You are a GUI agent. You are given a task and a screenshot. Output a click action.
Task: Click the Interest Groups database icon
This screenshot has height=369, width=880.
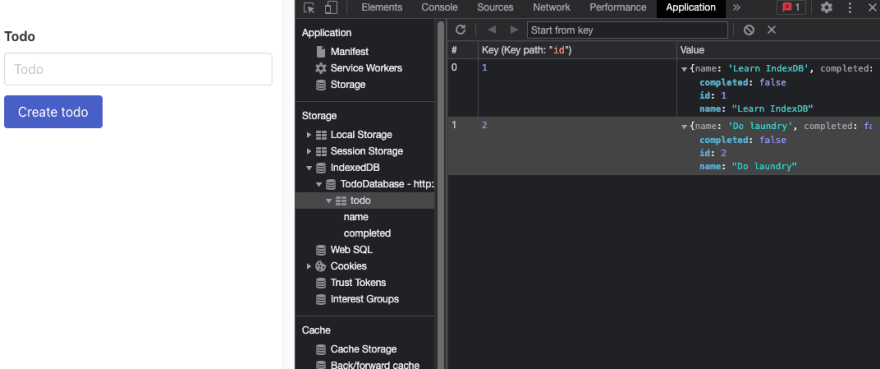tap(321, 299)
